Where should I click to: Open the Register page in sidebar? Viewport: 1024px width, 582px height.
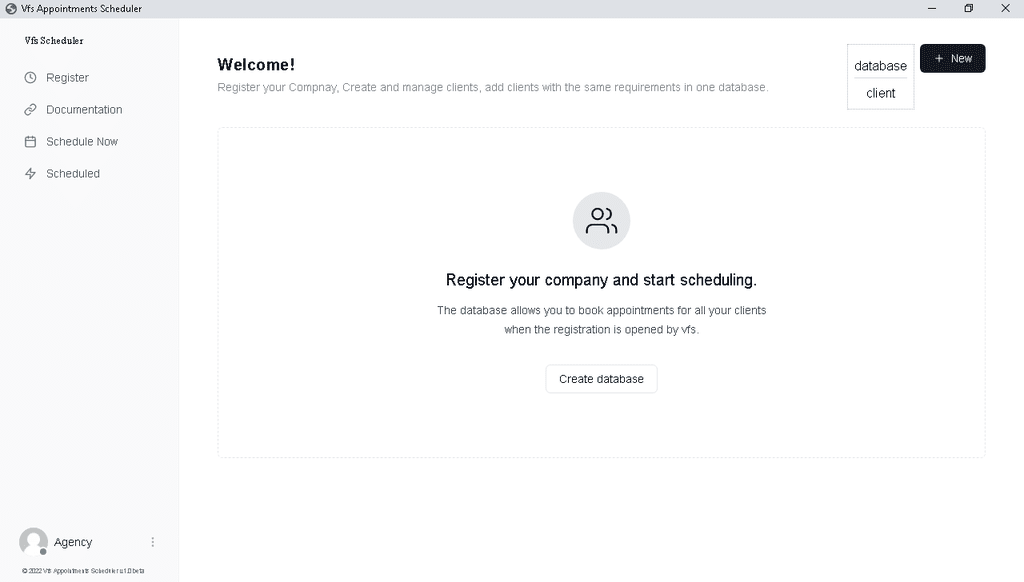[x=67, y=78]
